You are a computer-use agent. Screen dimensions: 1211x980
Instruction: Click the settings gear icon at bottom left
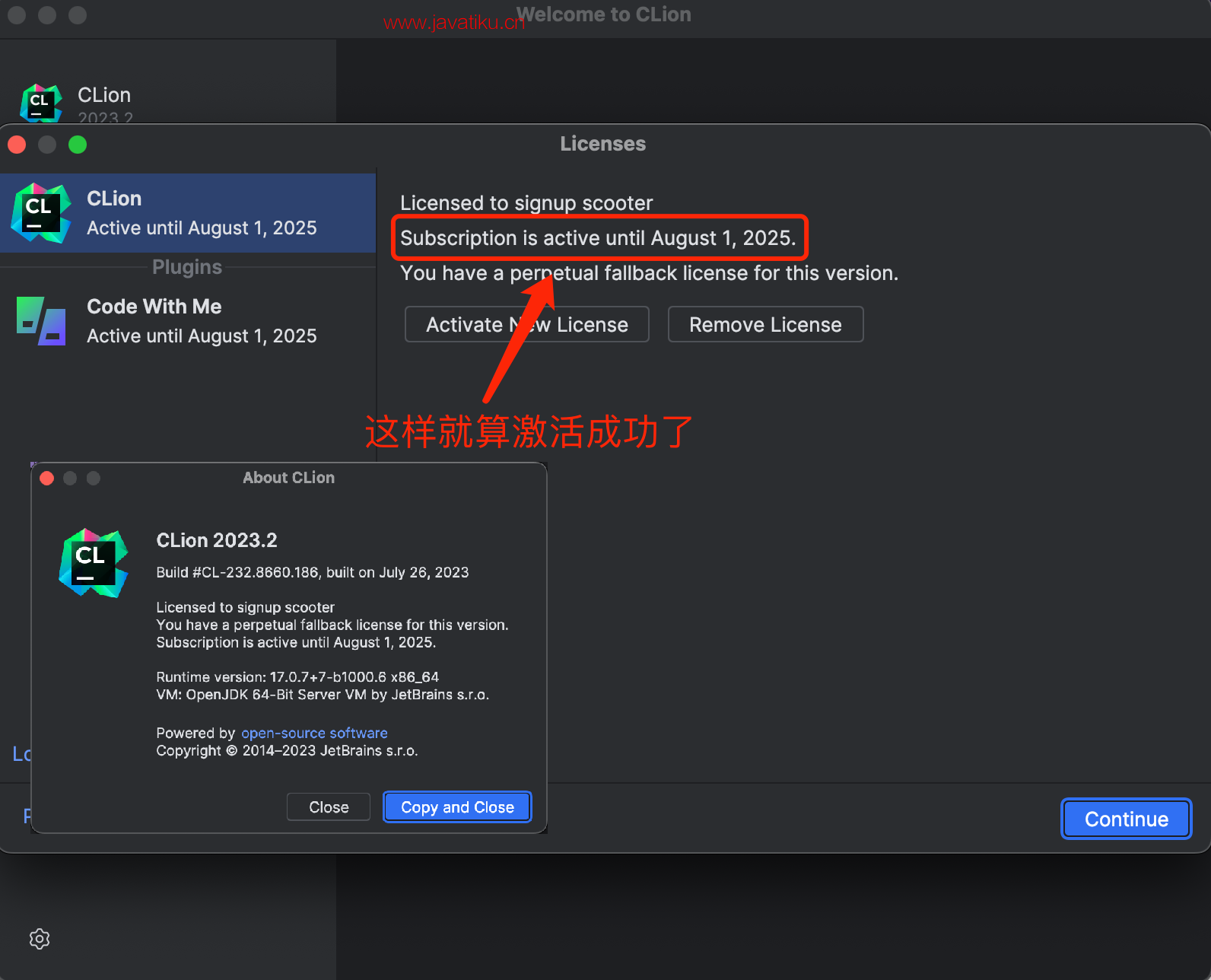point(40,939)
